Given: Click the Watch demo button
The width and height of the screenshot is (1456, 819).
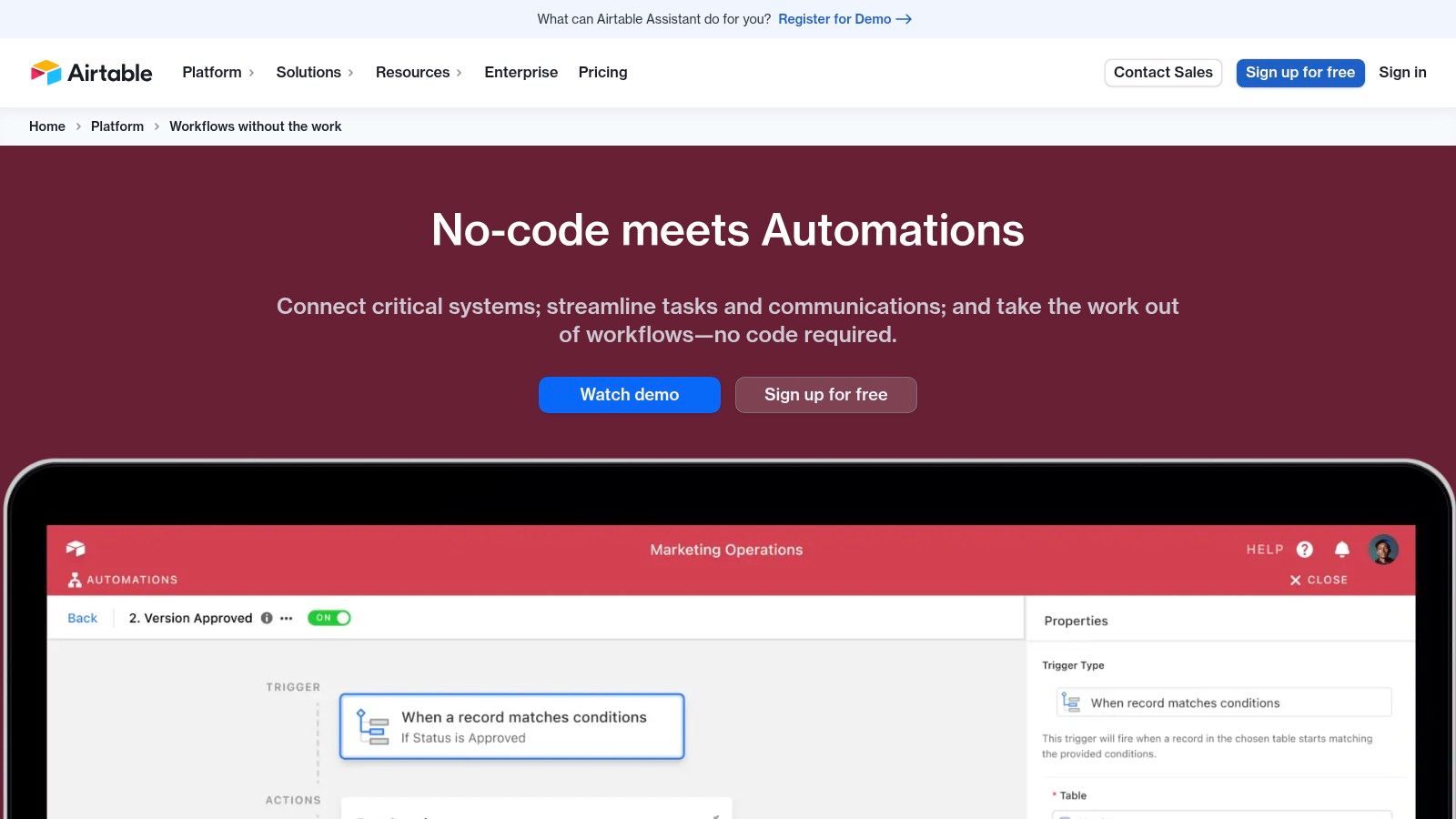Looking at the screenshot, I should click(x=630, y=395).
